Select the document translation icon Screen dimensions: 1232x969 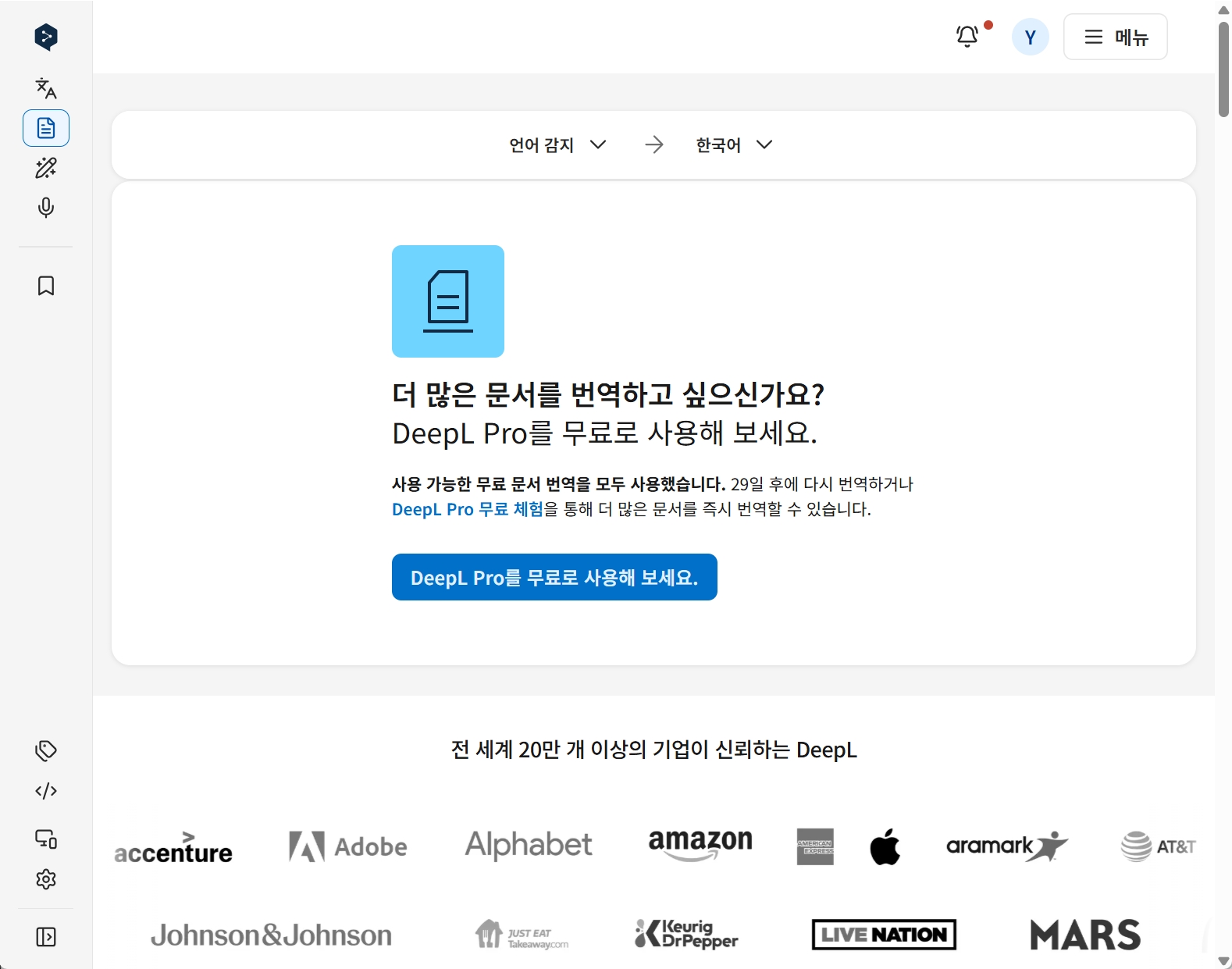[46, 128]
